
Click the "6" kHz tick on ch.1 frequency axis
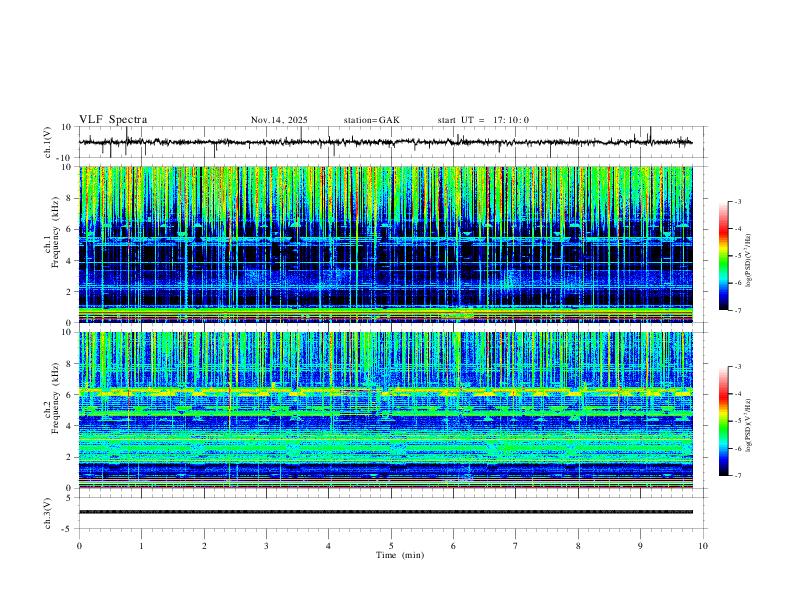pyautogui.click(x=69, y=229)
